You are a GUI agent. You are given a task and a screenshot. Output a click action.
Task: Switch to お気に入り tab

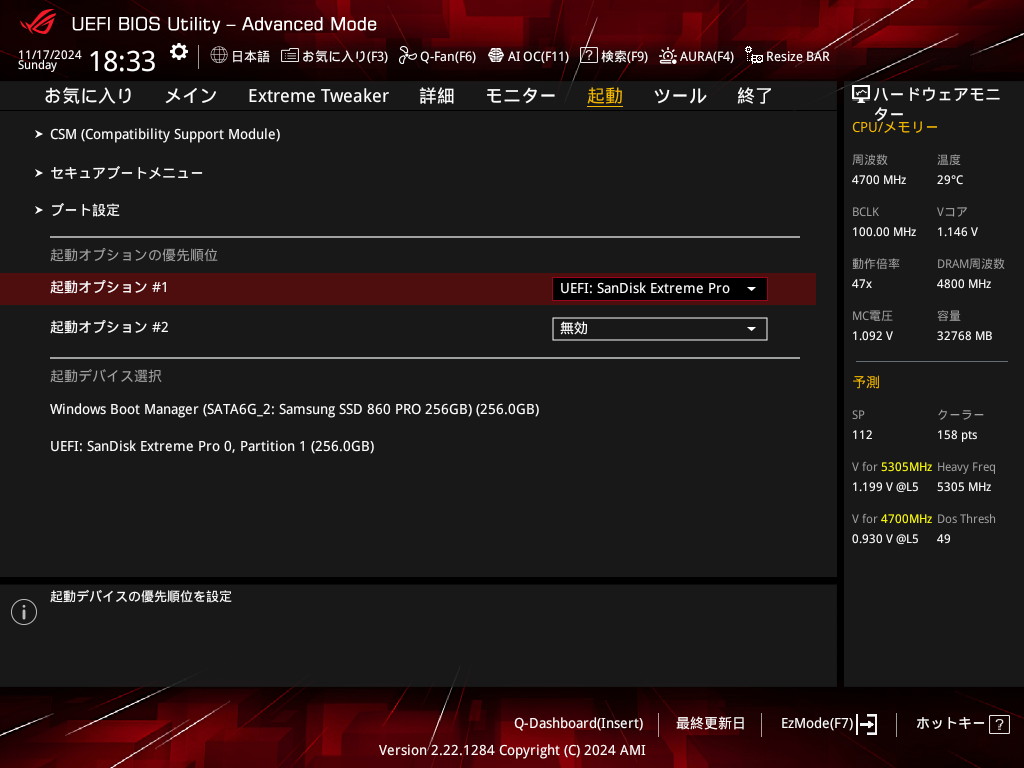coord(89,95)
